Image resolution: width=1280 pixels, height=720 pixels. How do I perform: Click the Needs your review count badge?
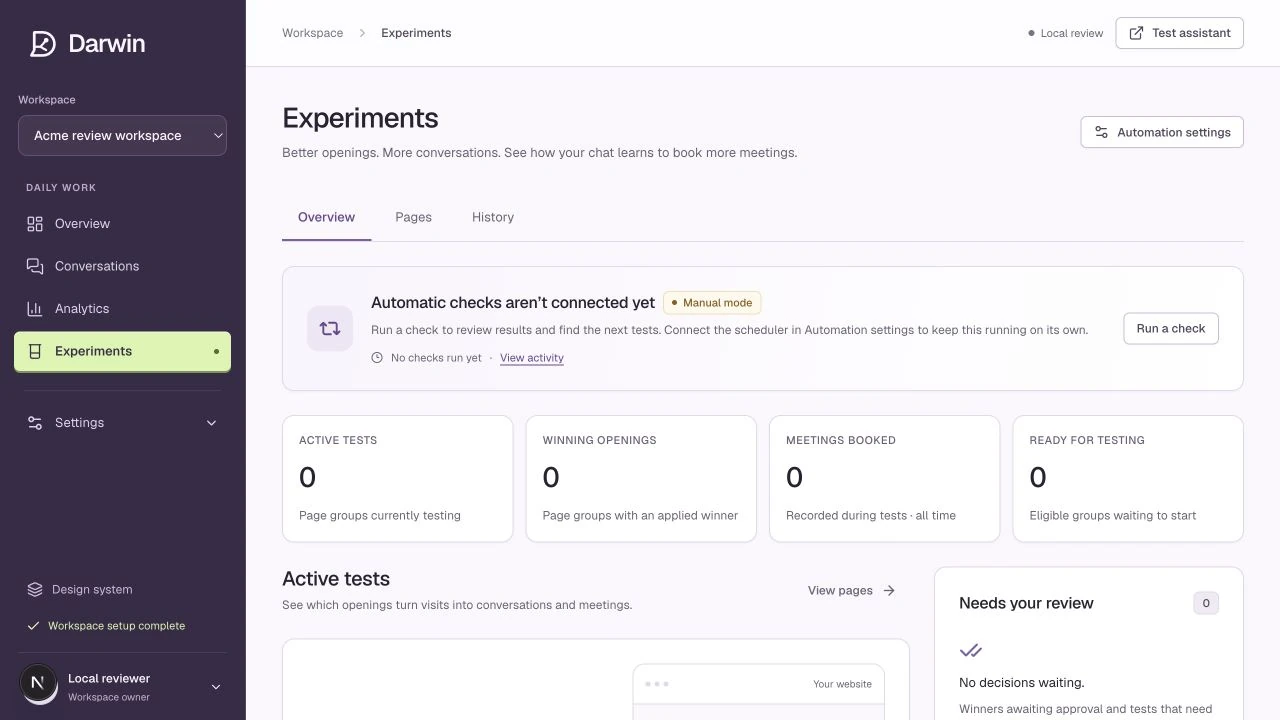(x=1206, y=603)
